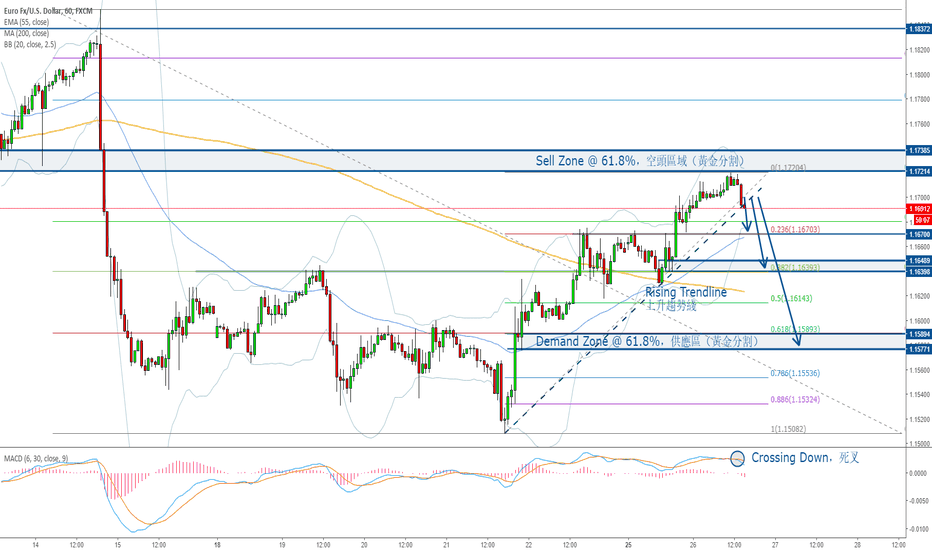Click the 1.17385 price label on the axis
Viewport: 932px width, 550px height.
coord(918,150)
